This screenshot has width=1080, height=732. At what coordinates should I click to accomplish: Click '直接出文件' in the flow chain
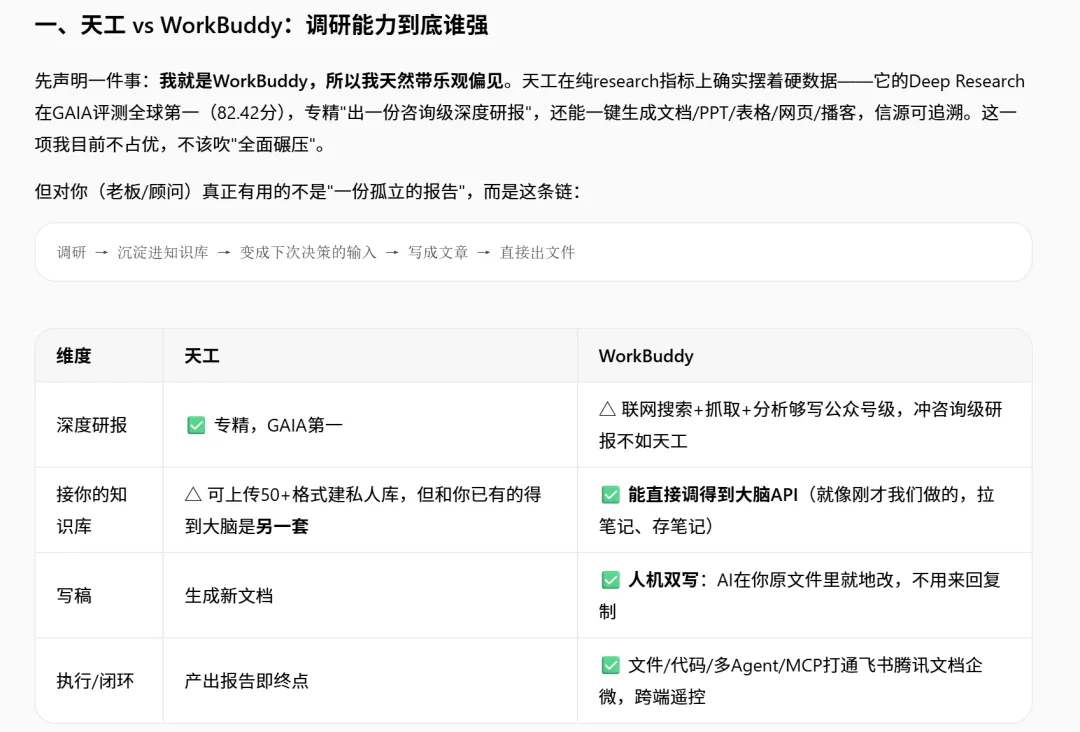click(537, 253)
